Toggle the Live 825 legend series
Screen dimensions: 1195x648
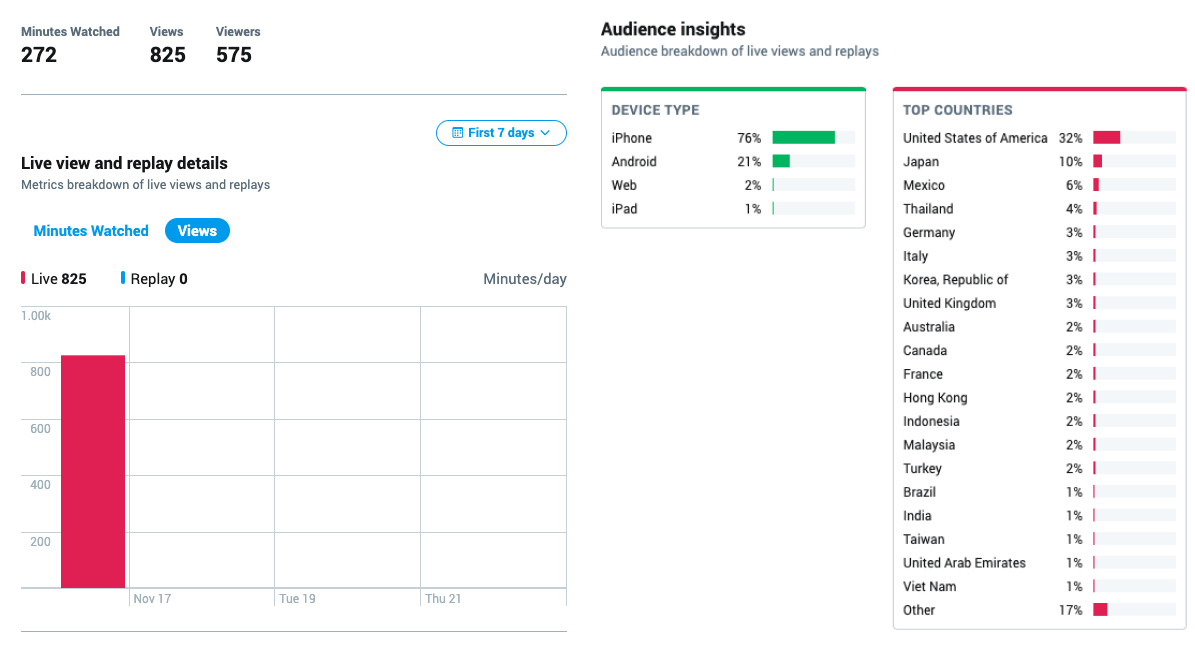[55, 279]
